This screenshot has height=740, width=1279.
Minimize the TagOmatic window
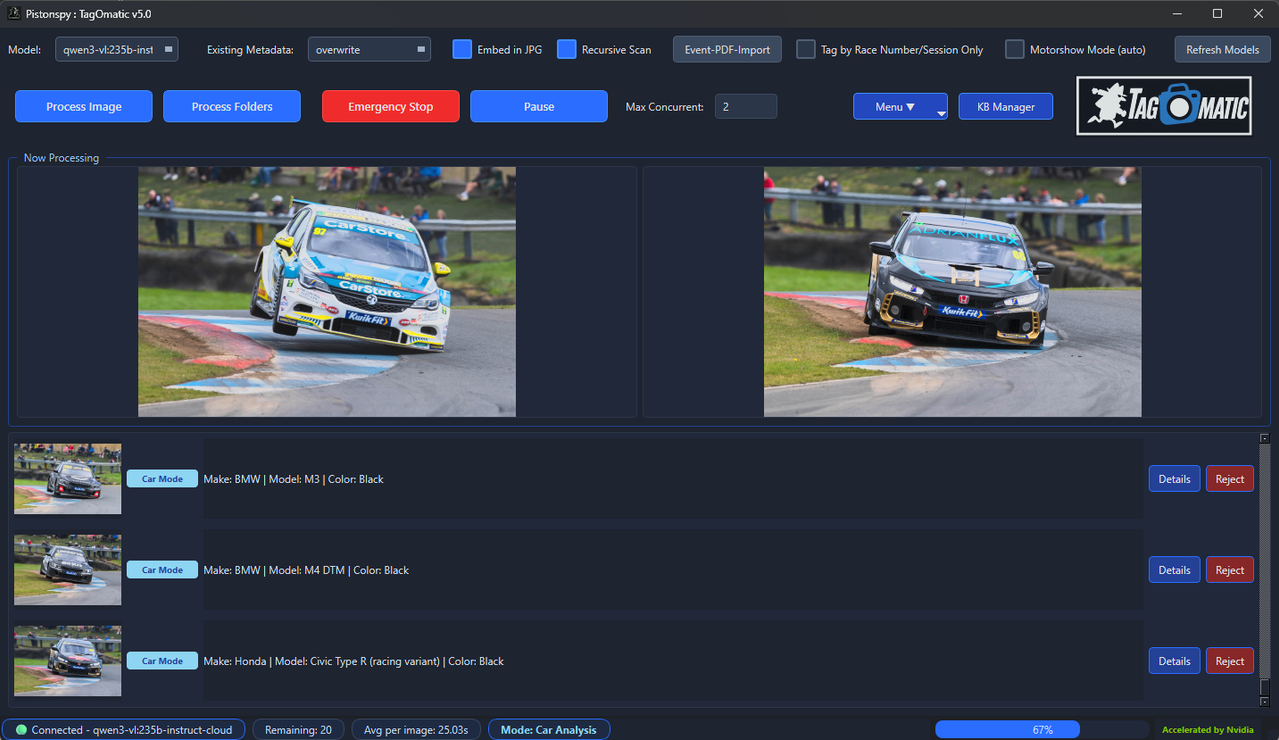1176,14
